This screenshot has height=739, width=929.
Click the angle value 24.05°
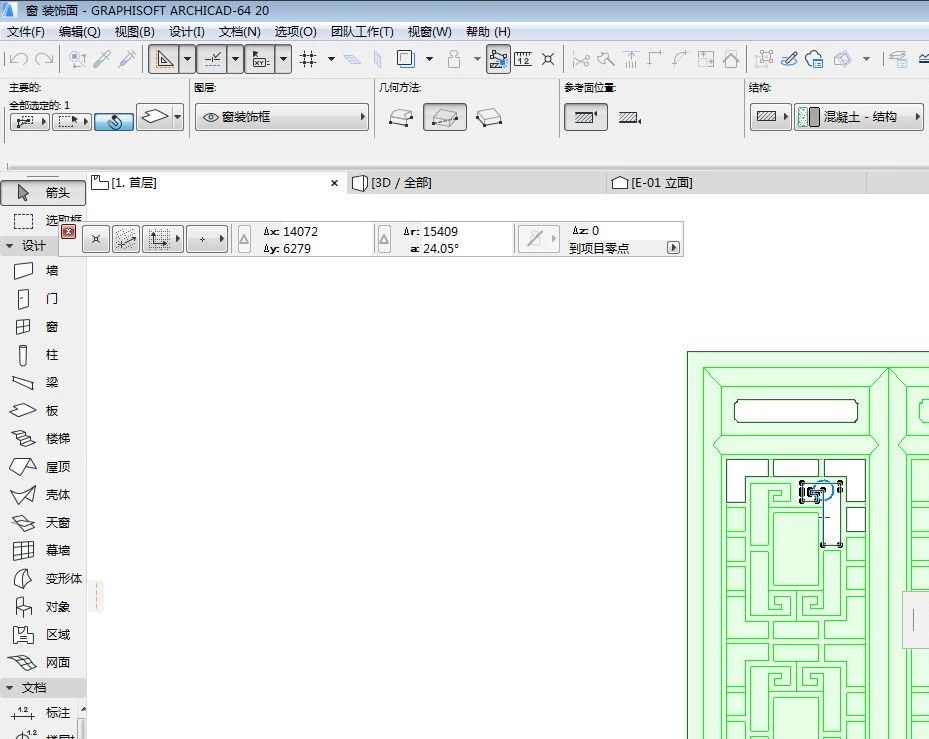[x=441, y=248]
